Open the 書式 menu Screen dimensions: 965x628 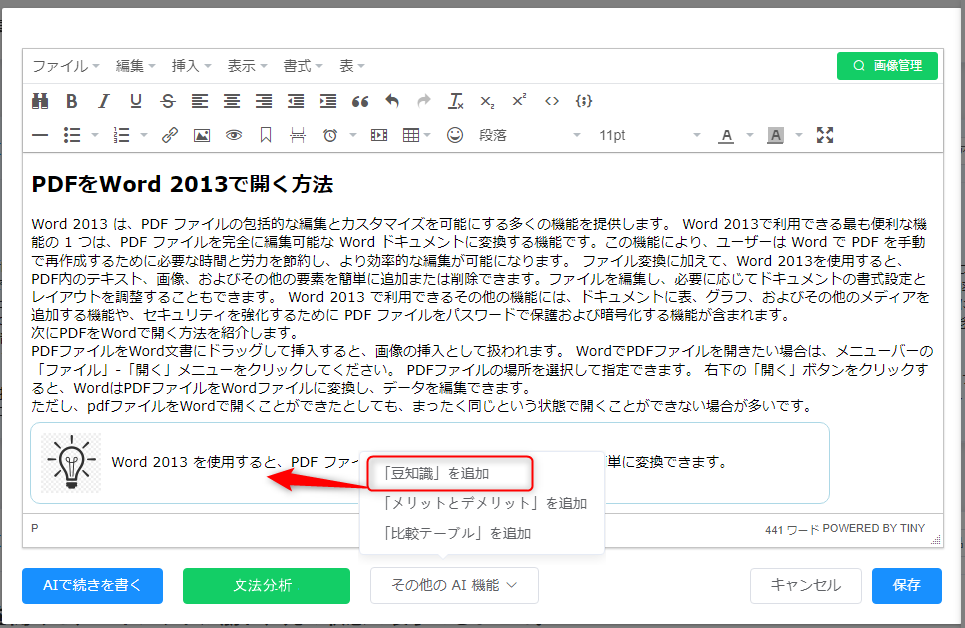point(303,66)
